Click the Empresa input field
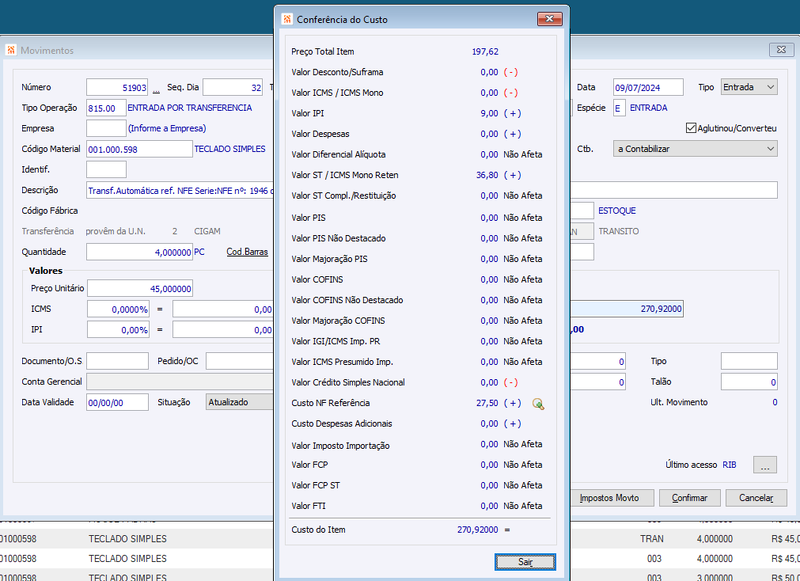 click(x=106, y=129)
